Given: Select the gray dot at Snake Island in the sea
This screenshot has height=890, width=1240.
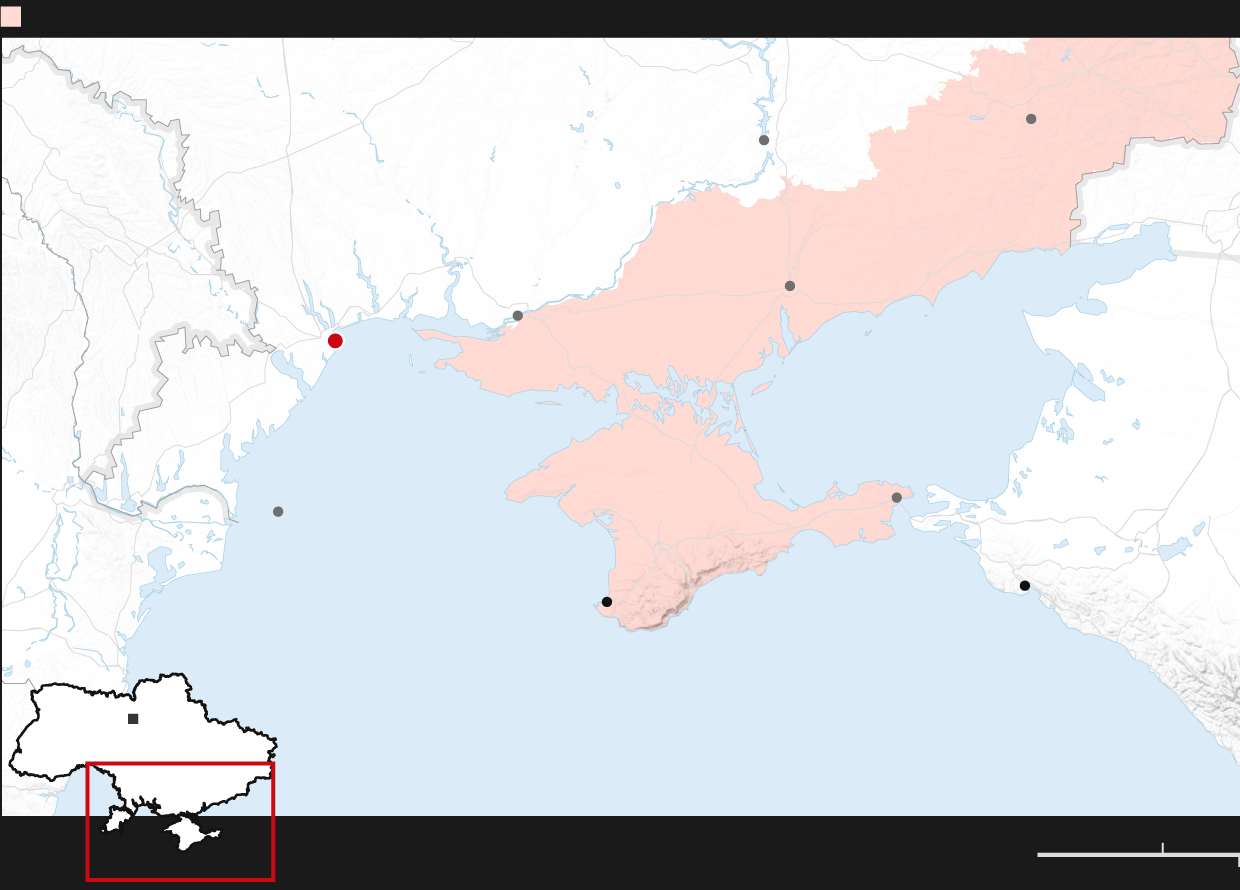Looking at the screenshot, I should pyautogui.click(x=278, y=512).
